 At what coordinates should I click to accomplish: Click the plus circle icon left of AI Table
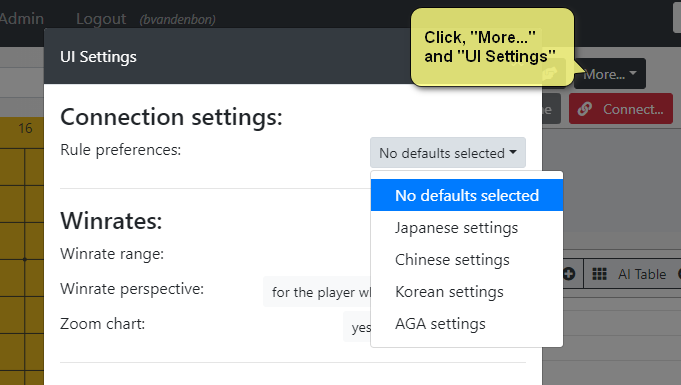tap(569, 274)
